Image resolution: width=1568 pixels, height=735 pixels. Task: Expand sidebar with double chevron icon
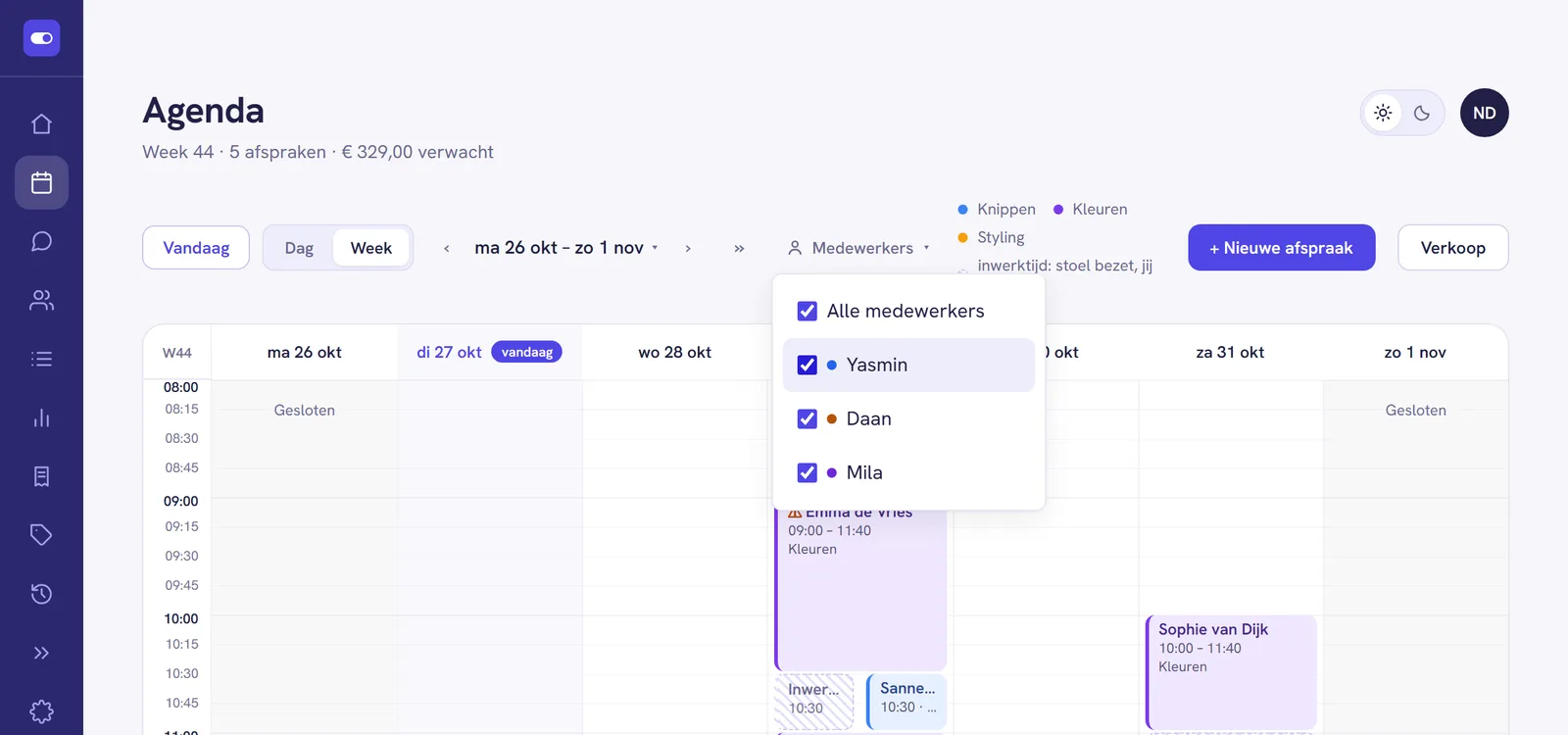click(41, 653)
